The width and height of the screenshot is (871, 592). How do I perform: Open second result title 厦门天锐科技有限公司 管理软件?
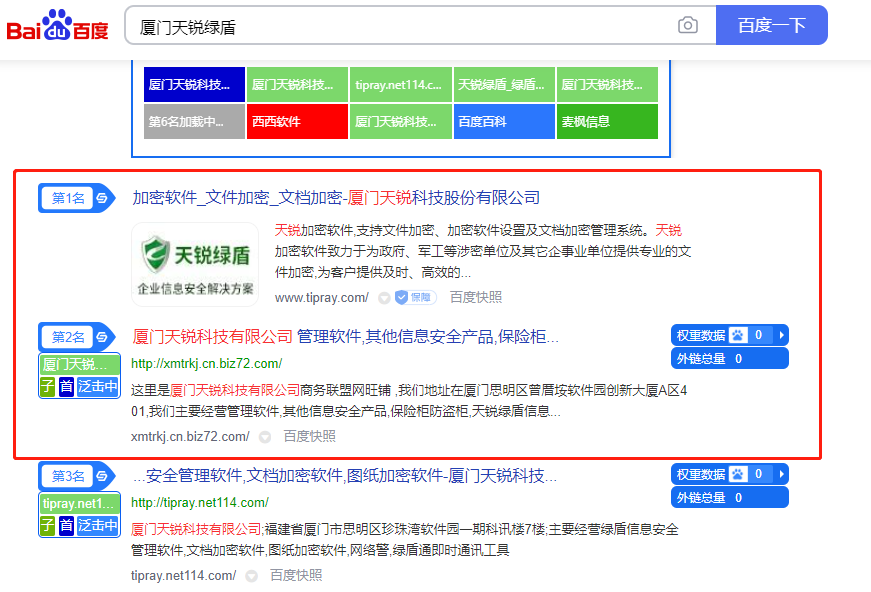click(346, 337)
